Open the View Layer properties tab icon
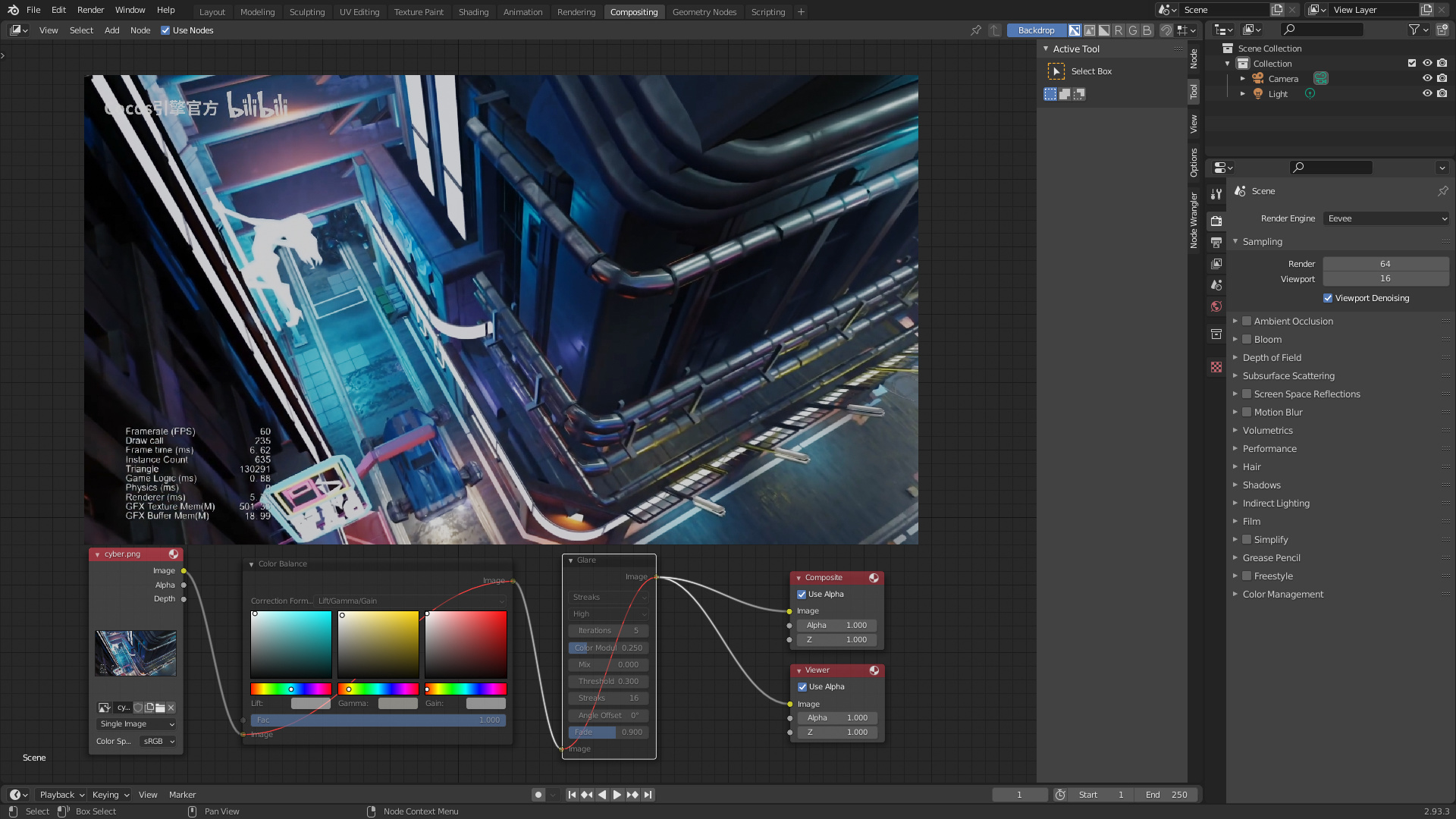The height and width of the screenshot is (819, 1456). [x=1216, y=264]
